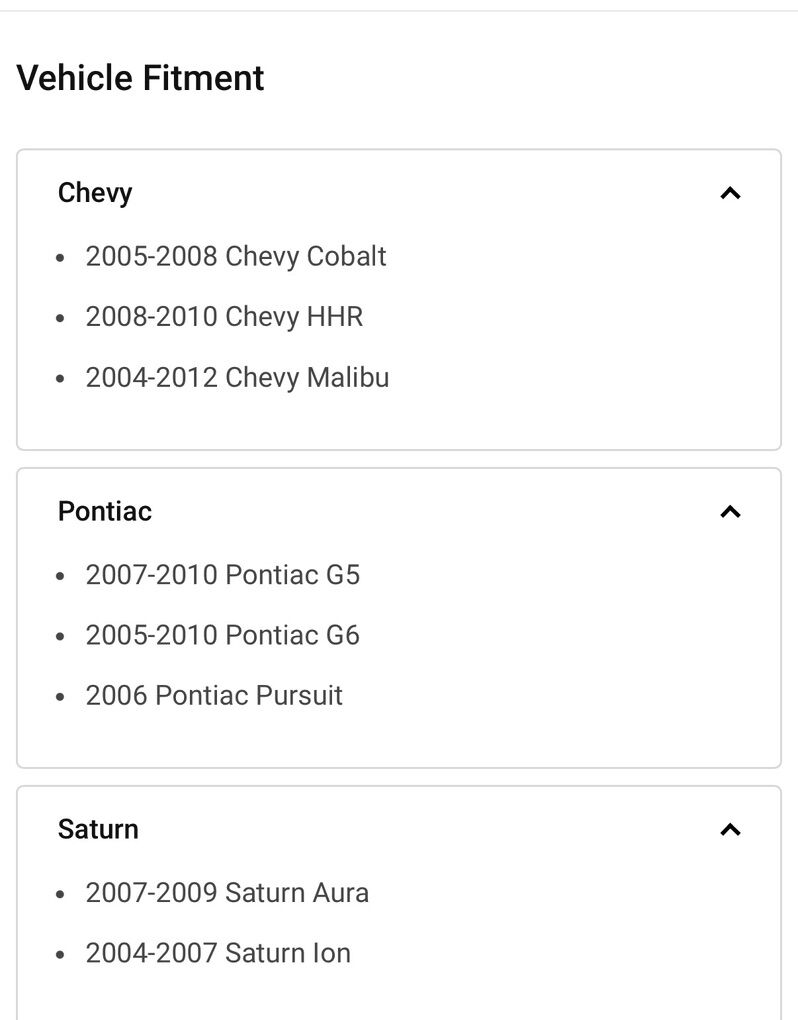Click the bullet beside Pontiac G6

pos(62,637)
